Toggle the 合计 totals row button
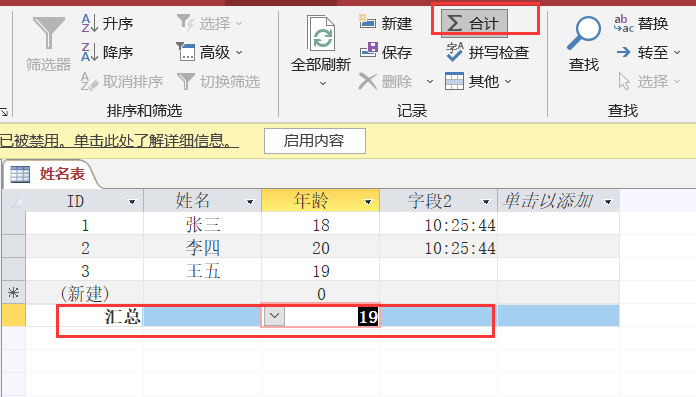The width and height of the screenshot is (696, 397). coord(474,23)
